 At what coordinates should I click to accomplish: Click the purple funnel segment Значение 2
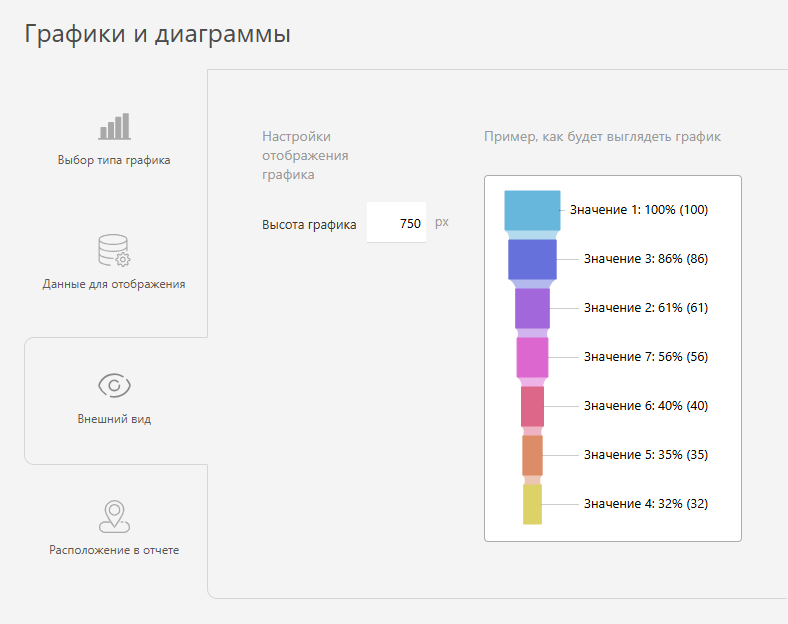[x=532, y=308]
